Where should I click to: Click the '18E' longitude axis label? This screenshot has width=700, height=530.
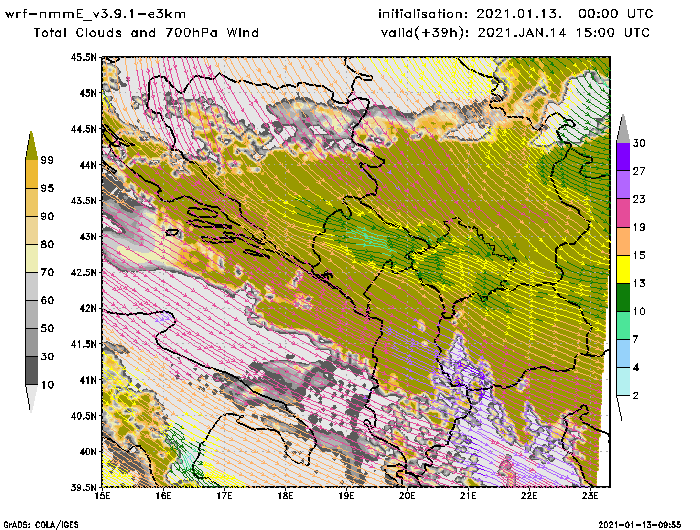pyautogui.click(x=285, y=496)
